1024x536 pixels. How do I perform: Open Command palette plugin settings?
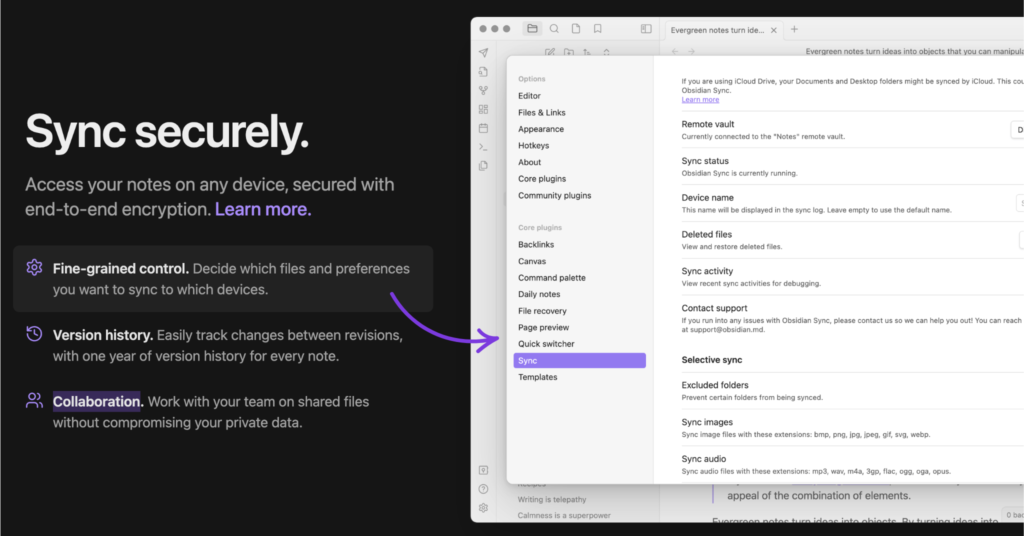pyautogui.click(x=552, y=277)
